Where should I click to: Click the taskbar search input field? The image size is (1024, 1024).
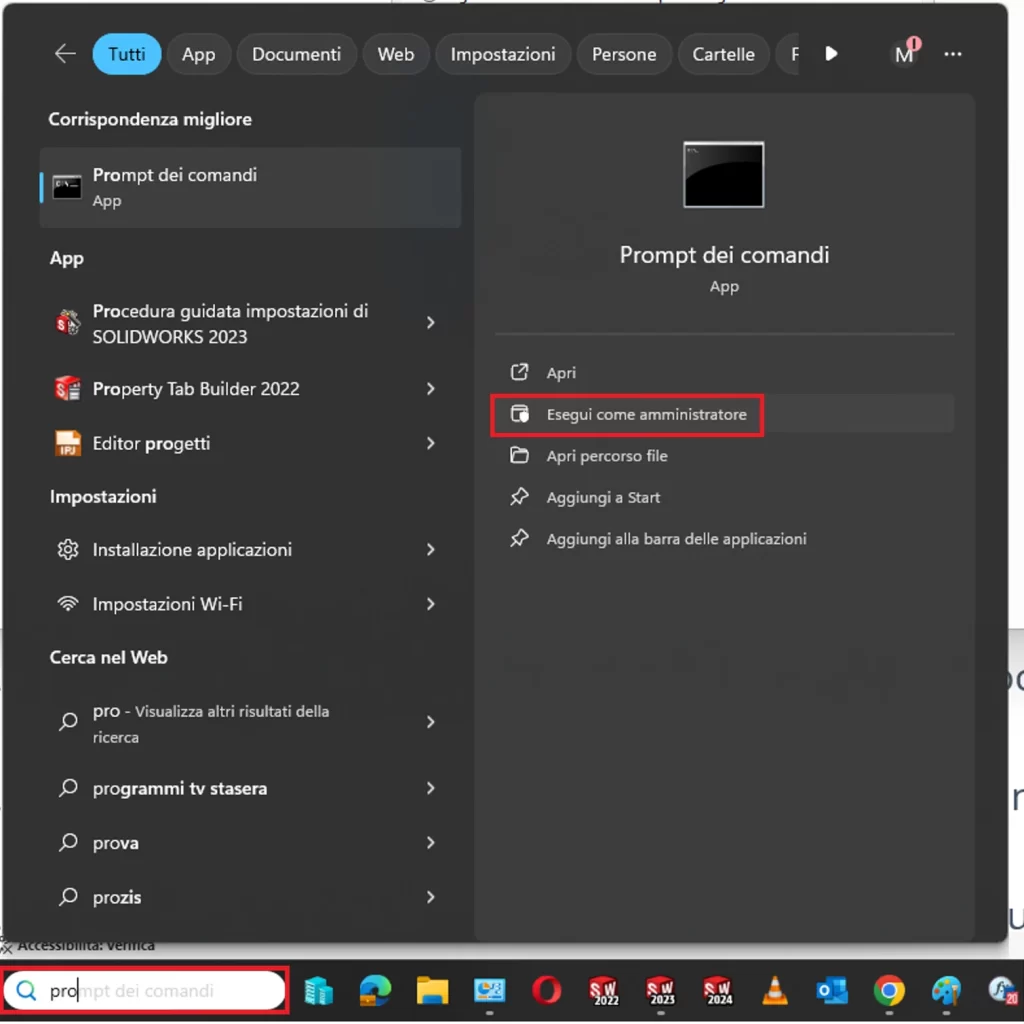click(160, 991)
